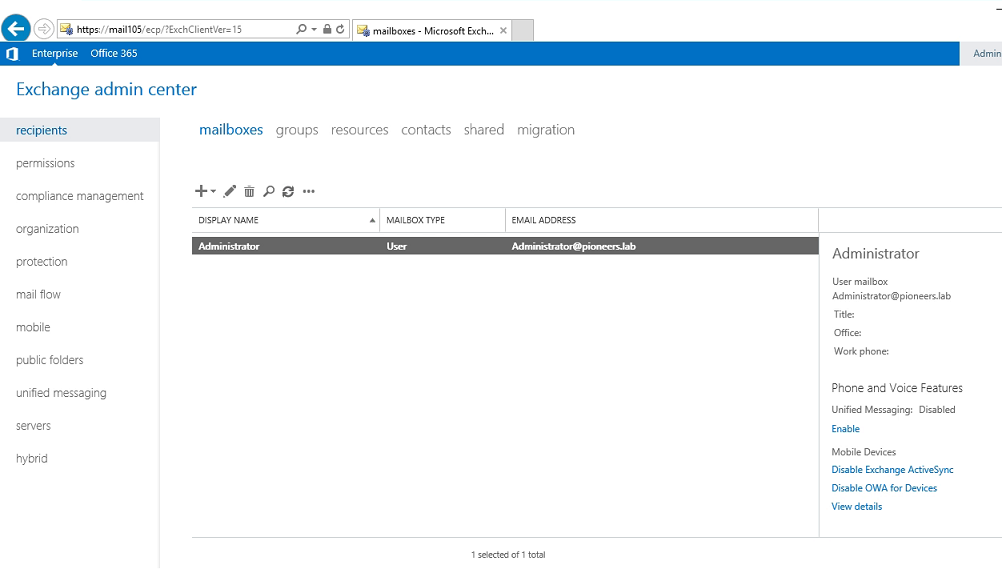Open organization in the left navigation
This screenshot has width=1002, height=573.
[x=47, y=229]
